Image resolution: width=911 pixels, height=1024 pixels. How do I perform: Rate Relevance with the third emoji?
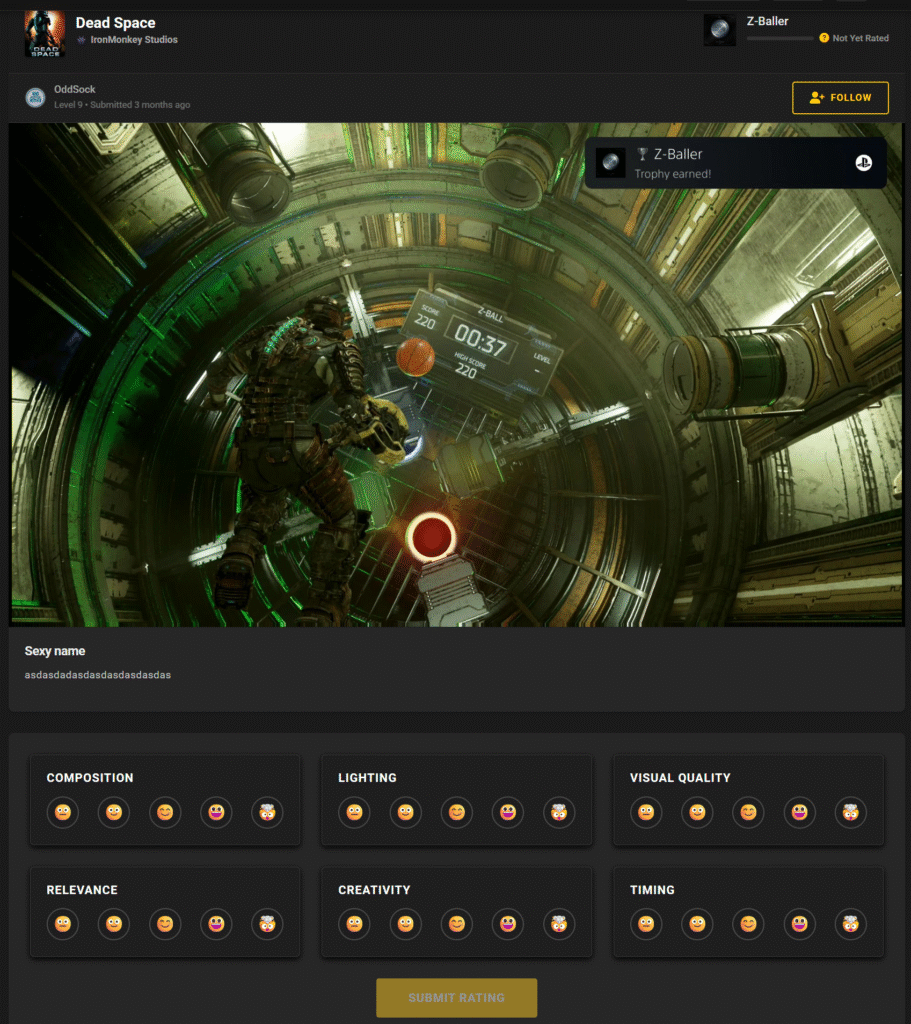point(165,924)
